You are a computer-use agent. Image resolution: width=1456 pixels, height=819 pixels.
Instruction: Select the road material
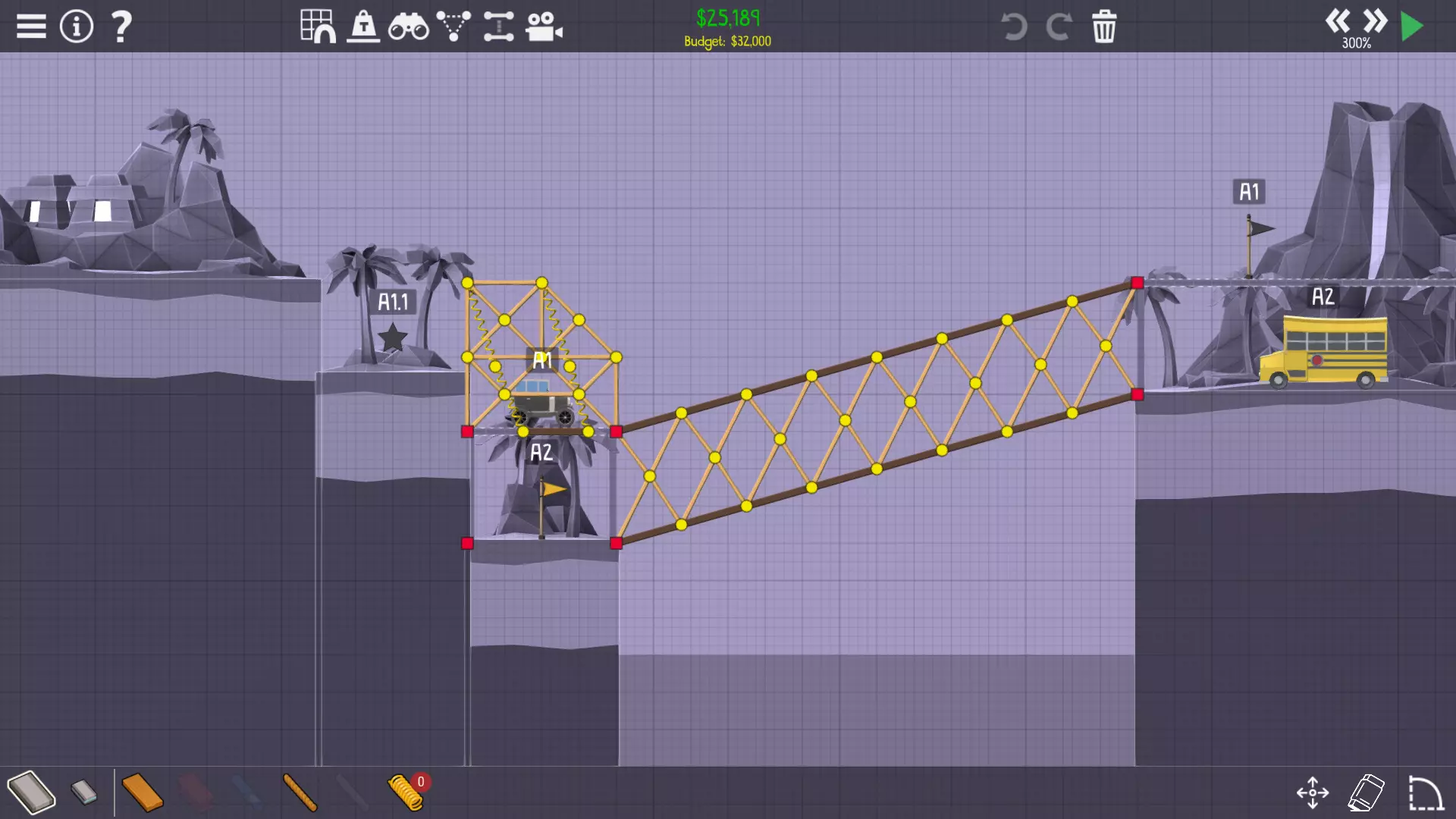pyautogui.click(x=32, y=792)
